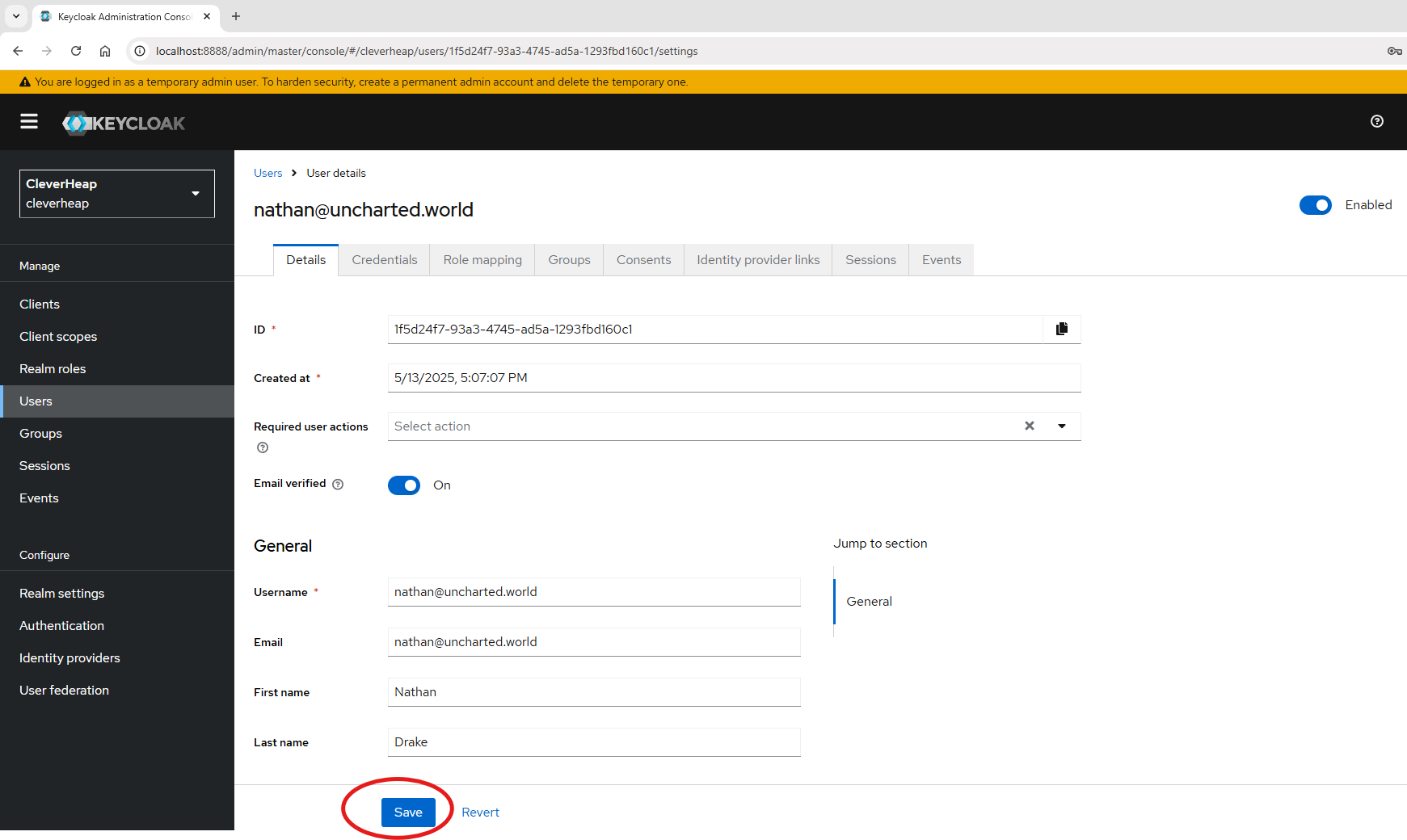1407x840 pixels.
Task: Turn off the Email verified toggle
Action: coord(404,485)
